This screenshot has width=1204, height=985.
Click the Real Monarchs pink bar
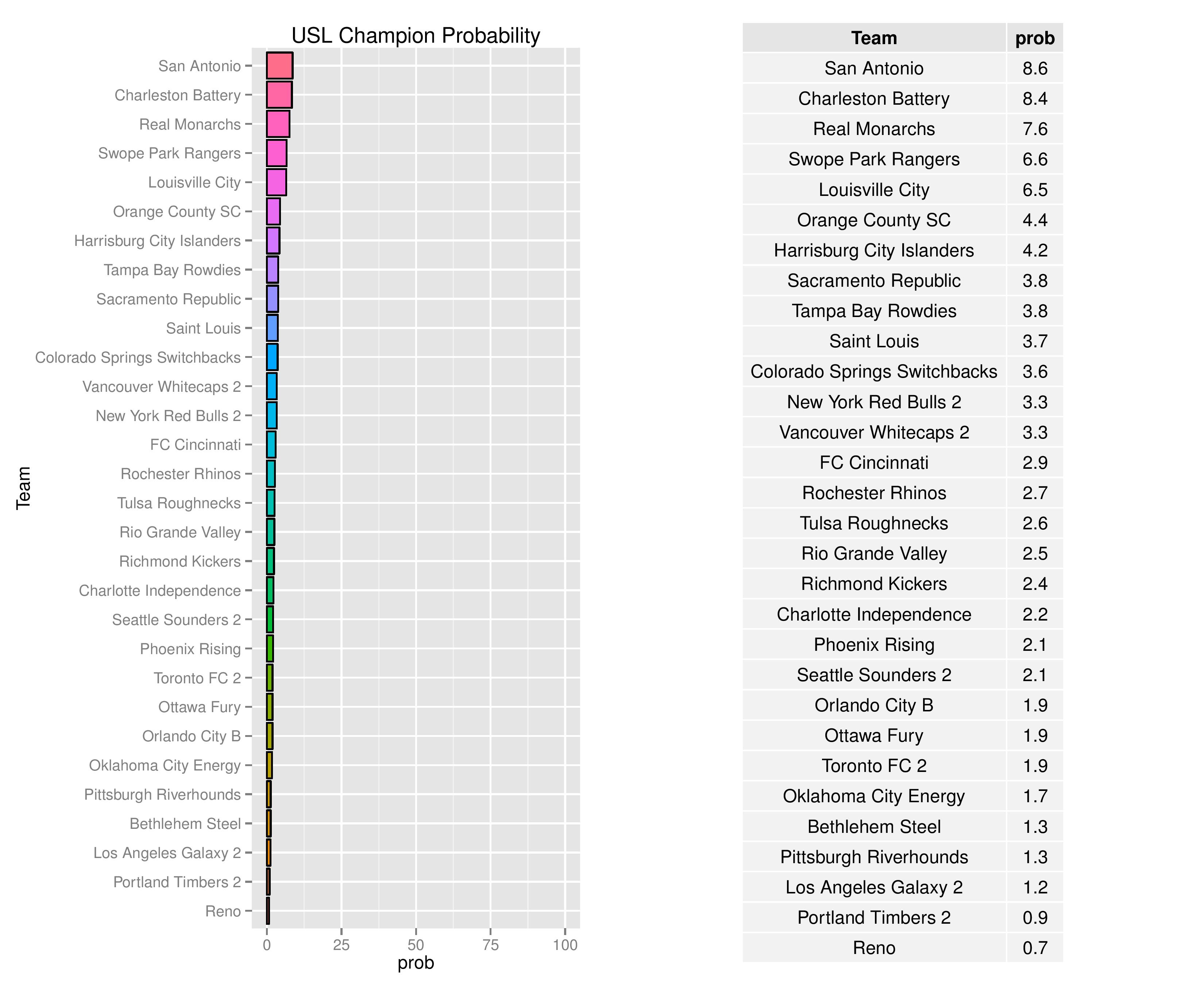coord(277,124)
